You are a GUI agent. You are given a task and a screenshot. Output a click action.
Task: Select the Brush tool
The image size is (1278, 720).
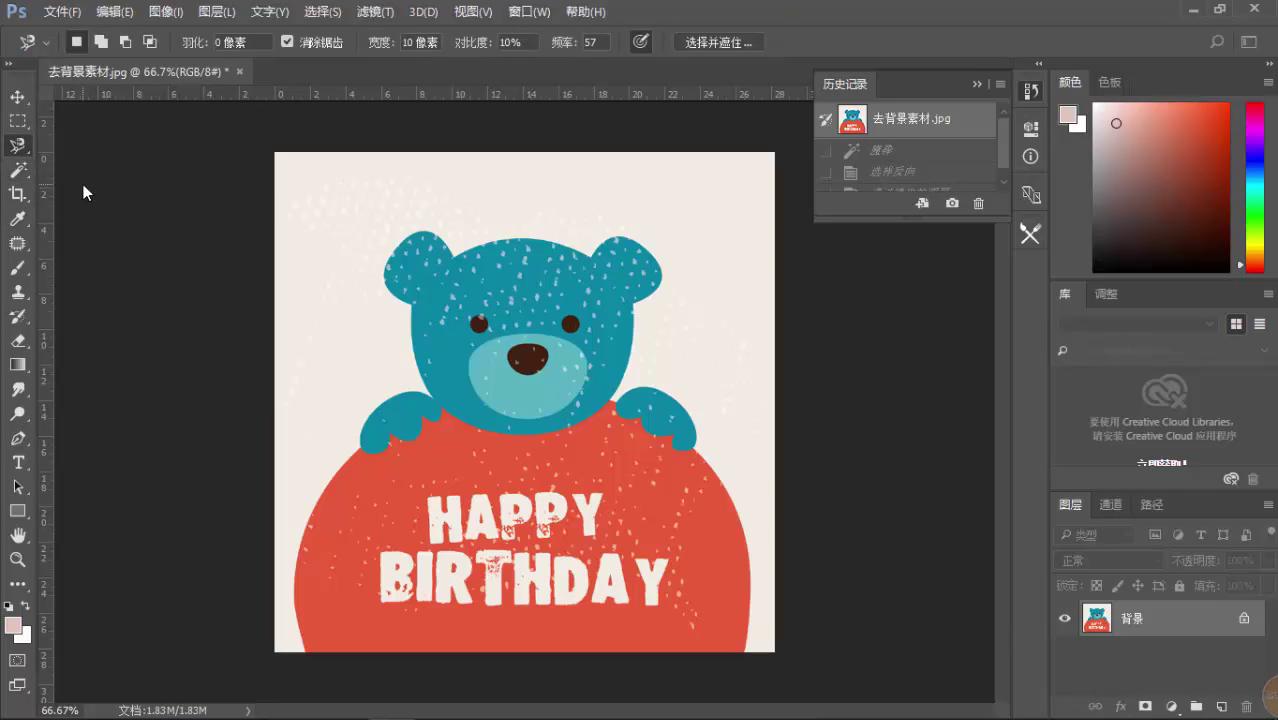tap(18, 268)
